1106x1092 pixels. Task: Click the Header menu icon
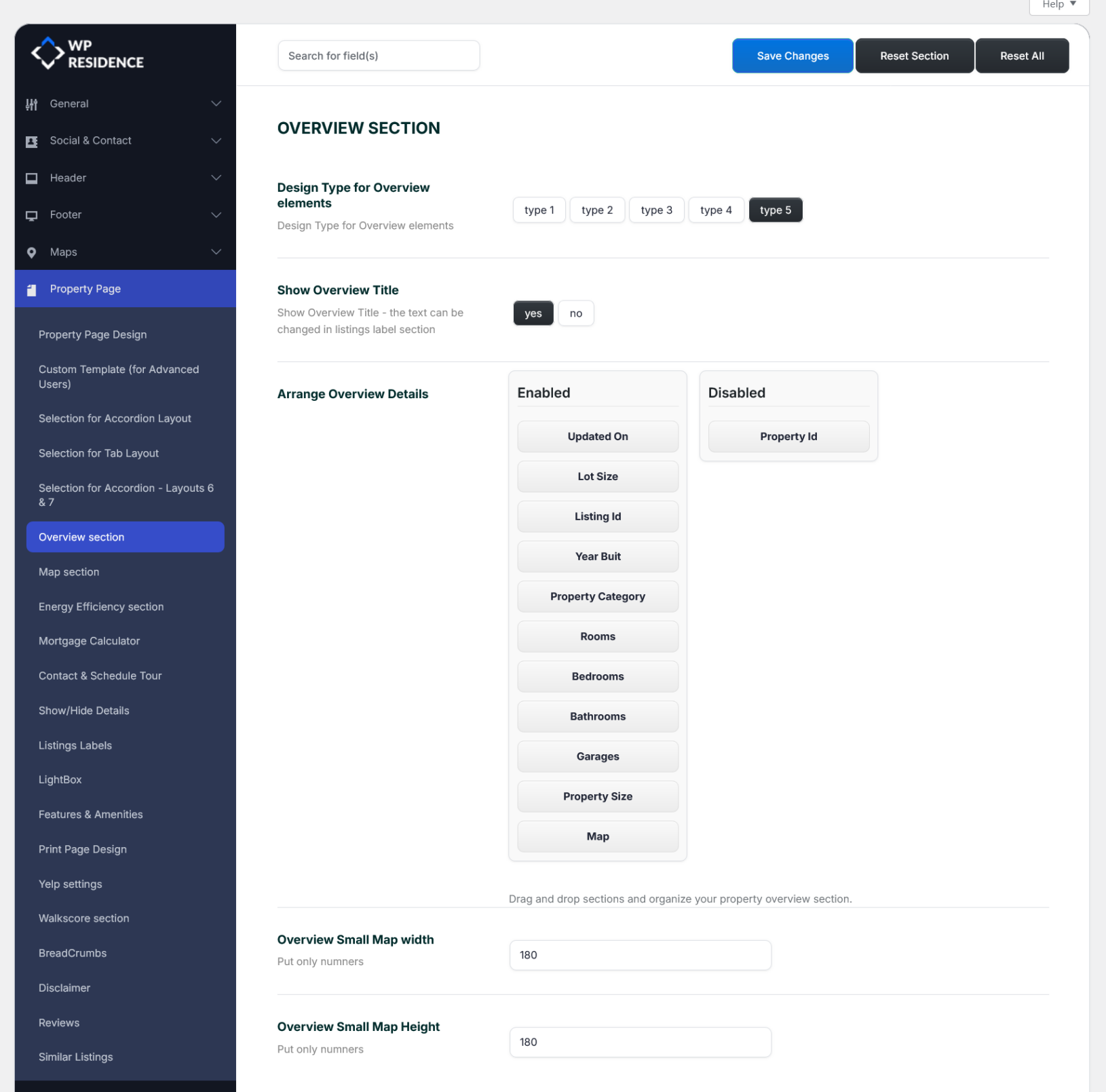[x=31, y=178]
